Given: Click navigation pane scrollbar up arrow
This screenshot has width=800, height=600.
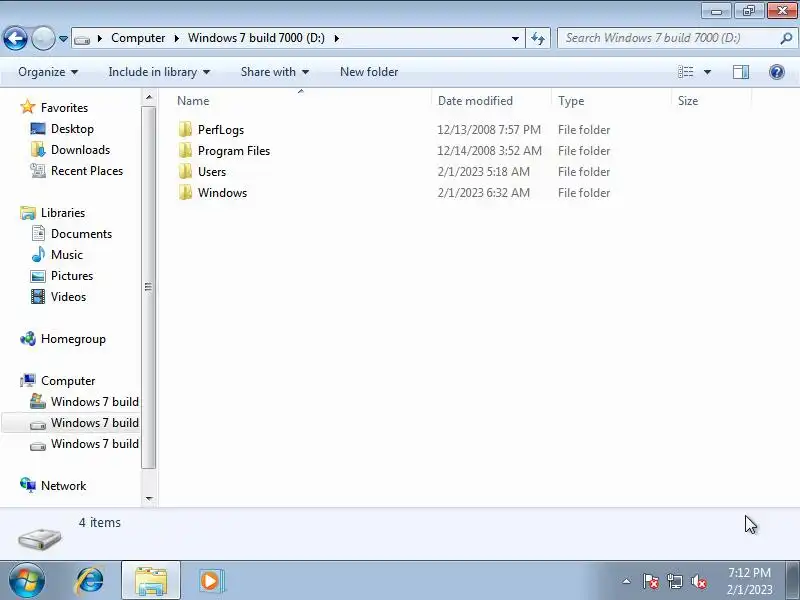Looking at the screenshot, I should pyautogui.click(x=148, y=97).
